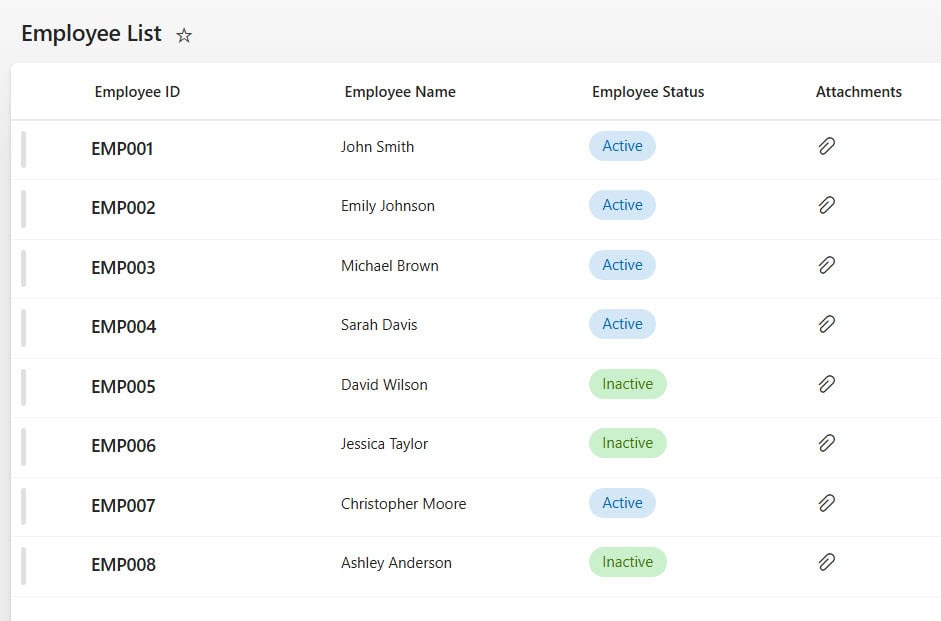Click the Active status pill for John Smith

tap(622, 146)
